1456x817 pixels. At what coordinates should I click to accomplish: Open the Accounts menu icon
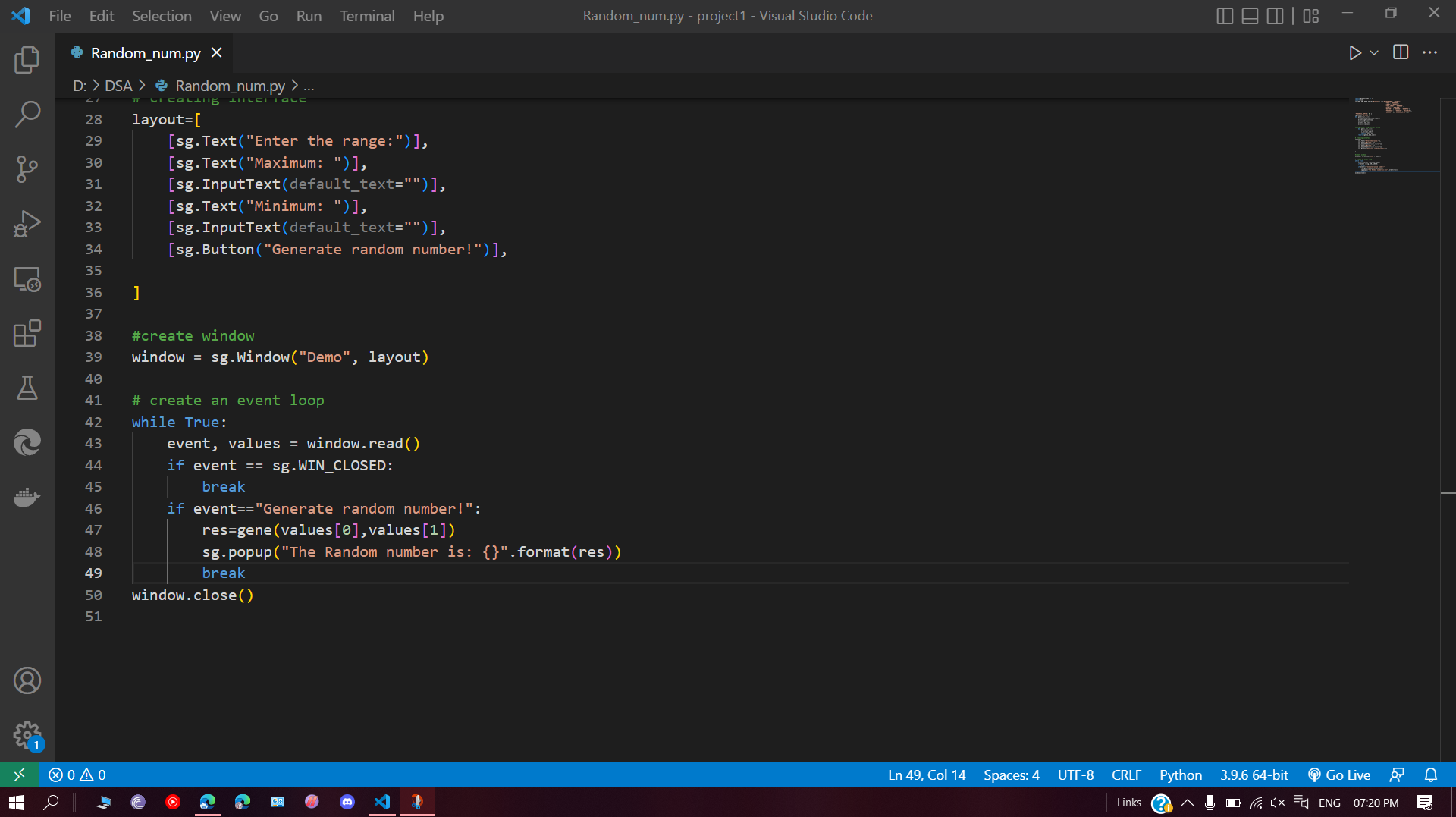pos(27,680)
